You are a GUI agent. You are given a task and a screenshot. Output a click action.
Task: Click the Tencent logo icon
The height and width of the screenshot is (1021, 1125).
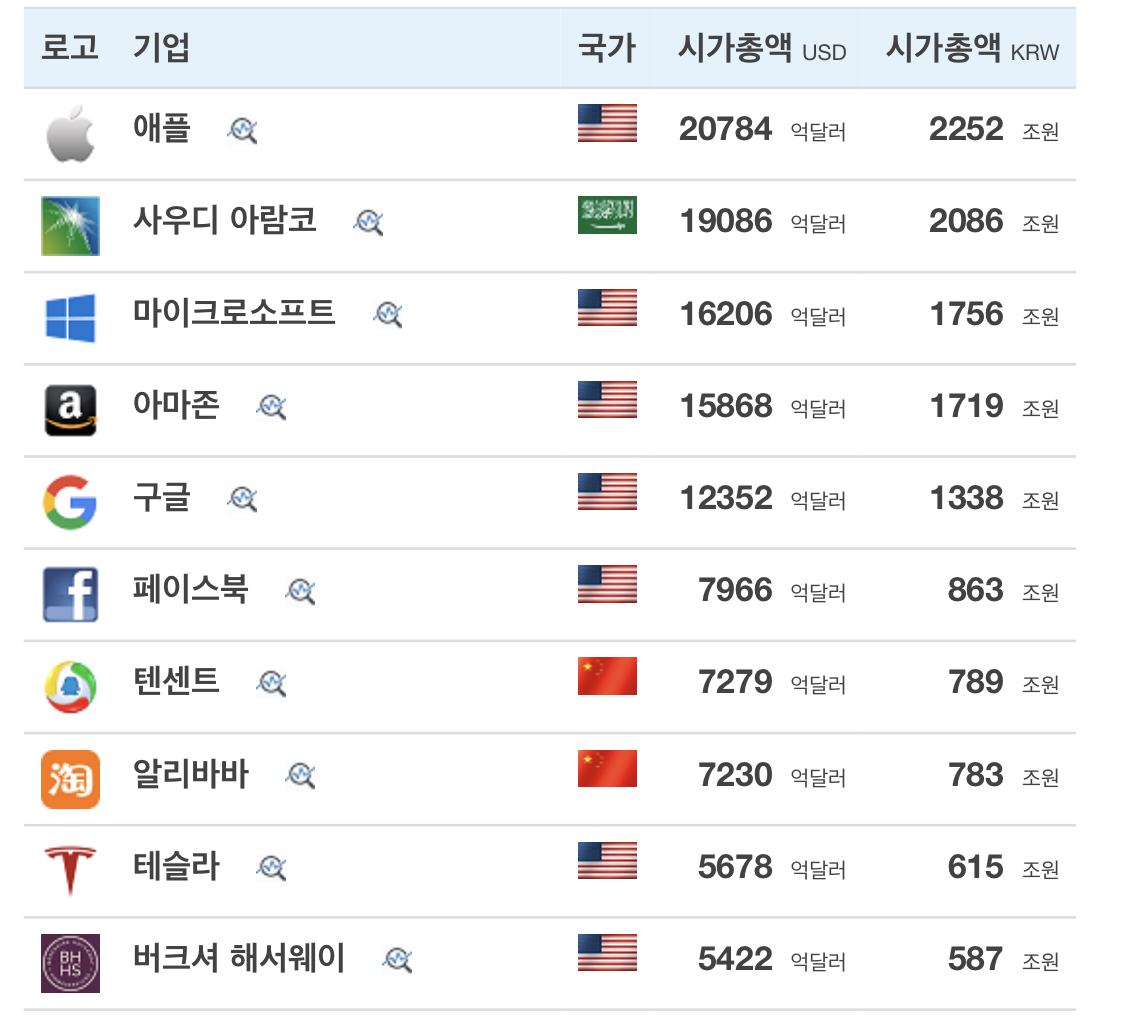click(70, 681)
